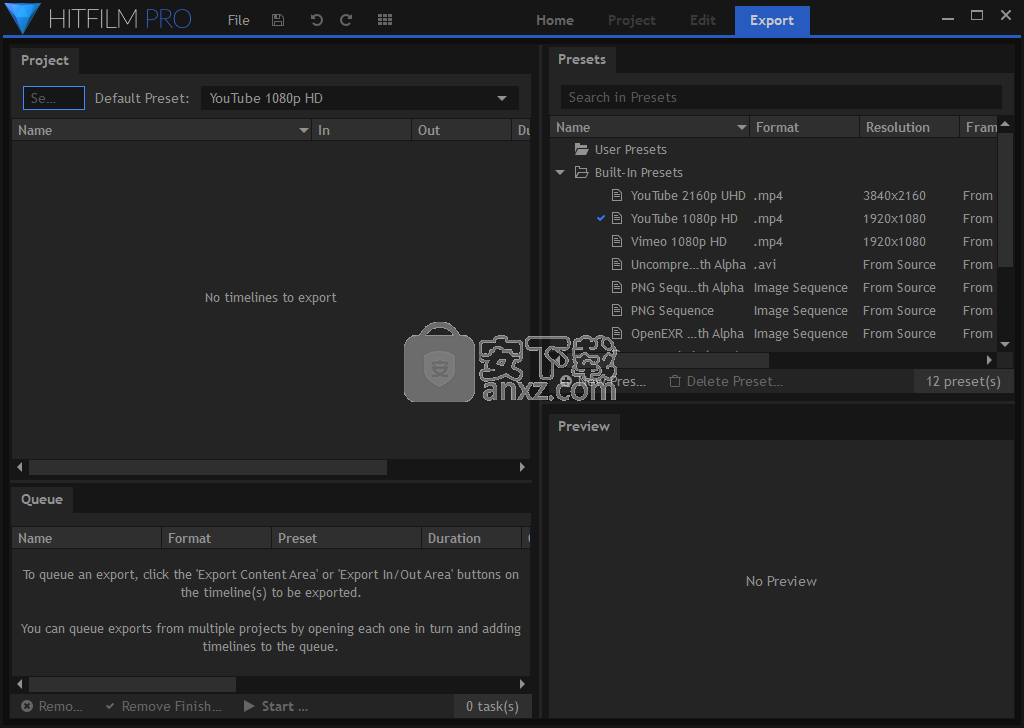Image resolution: width=1024 pixels, height=728 pixels.
Task: Click the Project panel scroll right arrow
Action: coord(522,467)
